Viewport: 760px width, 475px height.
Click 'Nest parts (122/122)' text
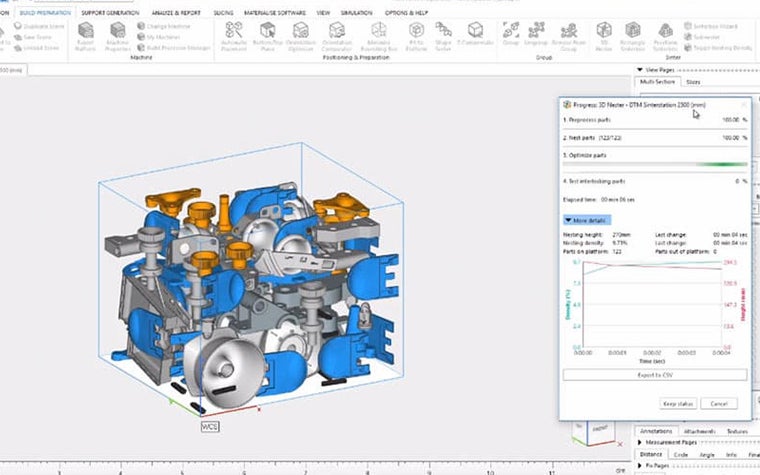coord(592,138)
